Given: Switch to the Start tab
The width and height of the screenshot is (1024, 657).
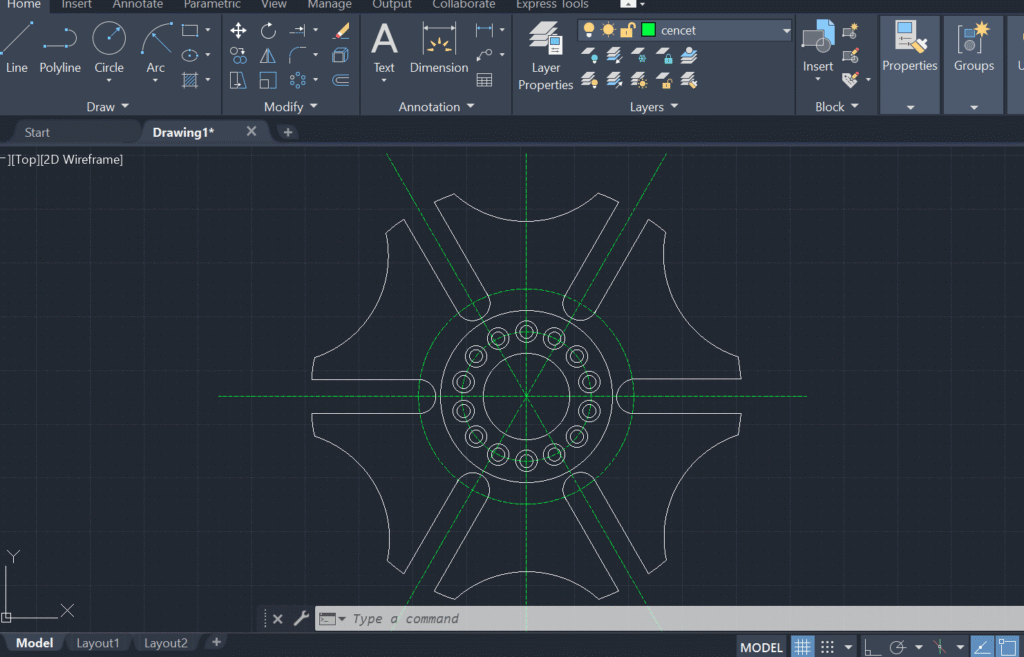Looking at the screenshot, I should (x=37, y=133).
